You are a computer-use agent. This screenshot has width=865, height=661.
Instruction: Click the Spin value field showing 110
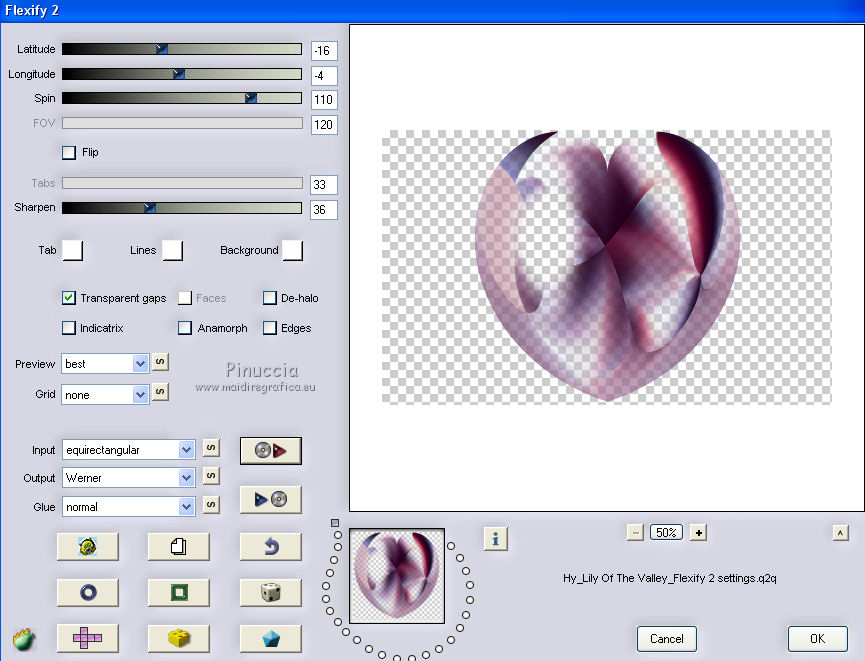(x=324, y=100)
